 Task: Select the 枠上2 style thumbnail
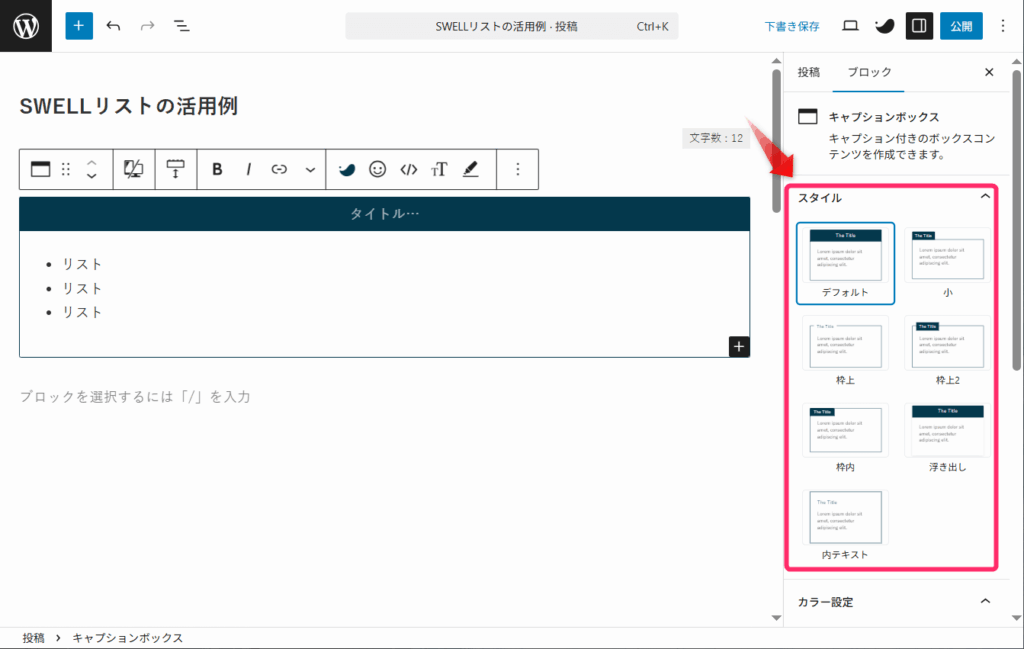(x=947, y=351)
